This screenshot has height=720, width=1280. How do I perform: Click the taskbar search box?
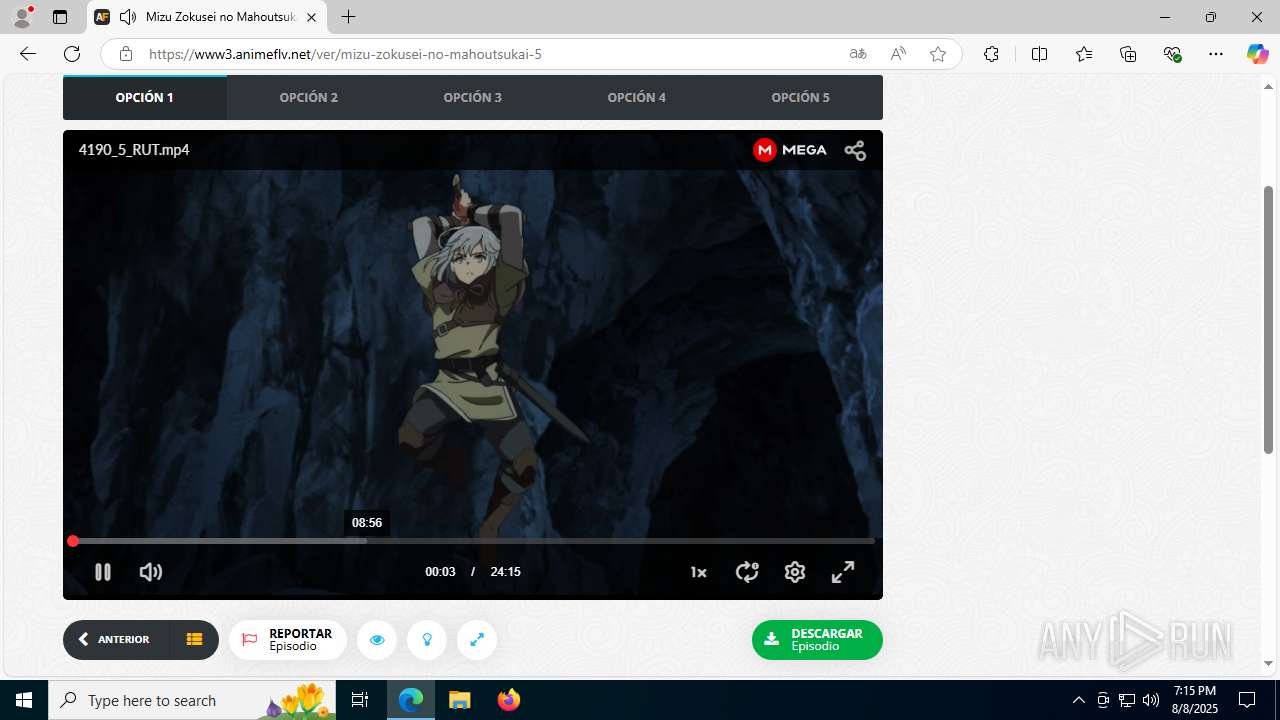[193, 700]
